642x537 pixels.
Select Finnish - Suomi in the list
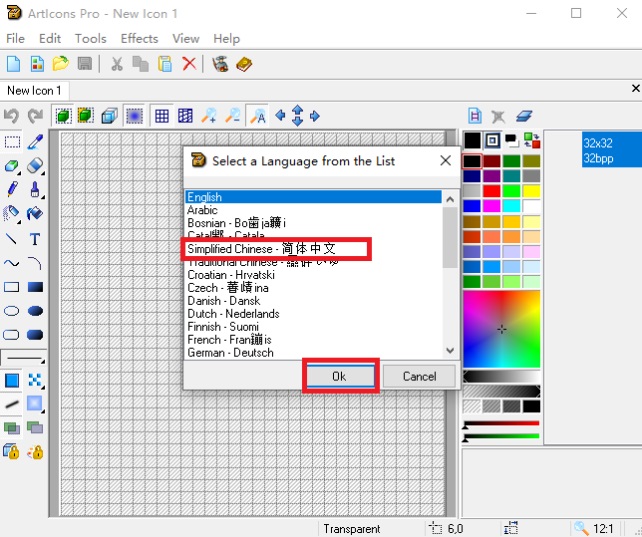[313, 327]
